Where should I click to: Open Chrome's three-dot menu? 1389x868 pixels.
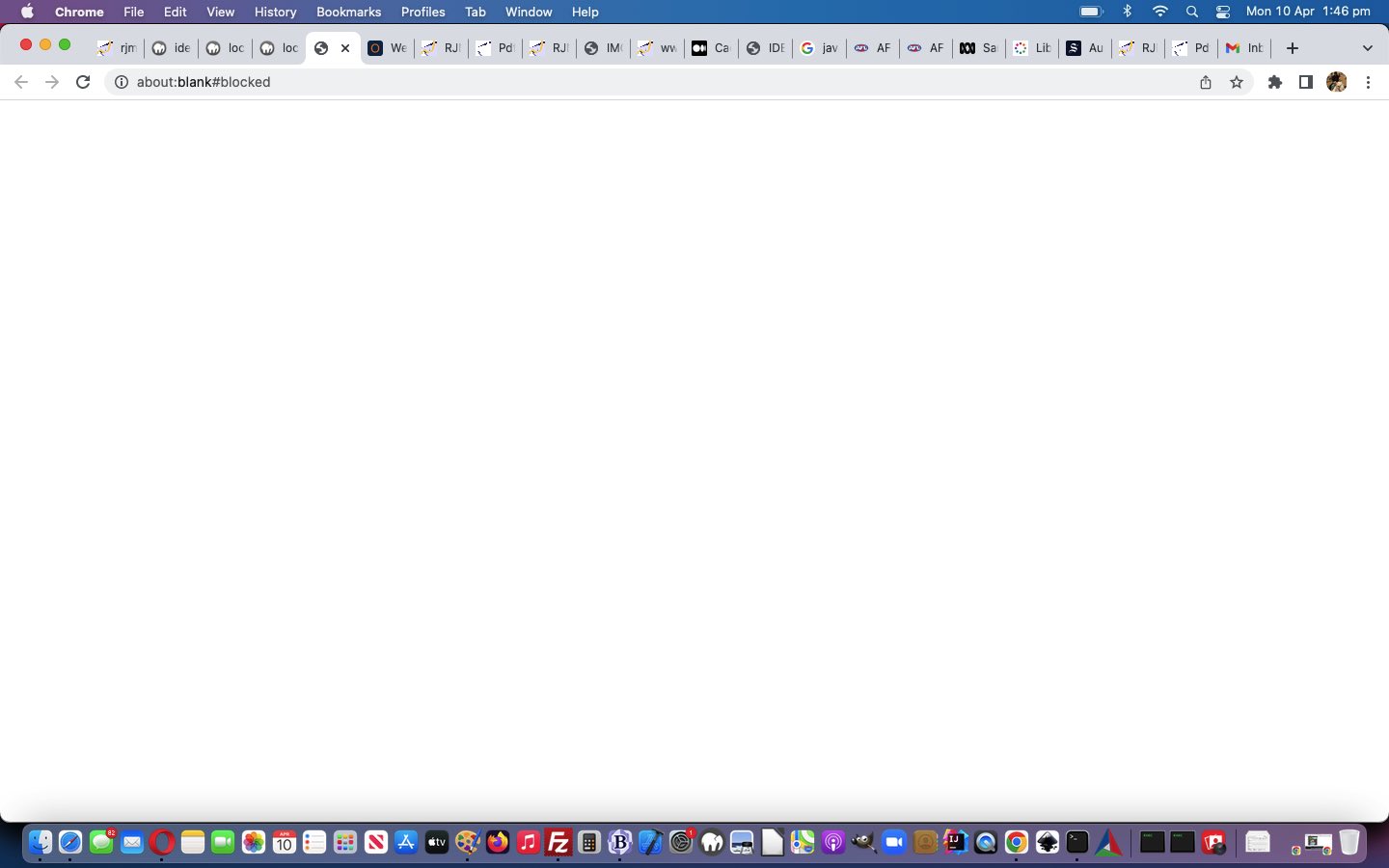(1368, 82)
